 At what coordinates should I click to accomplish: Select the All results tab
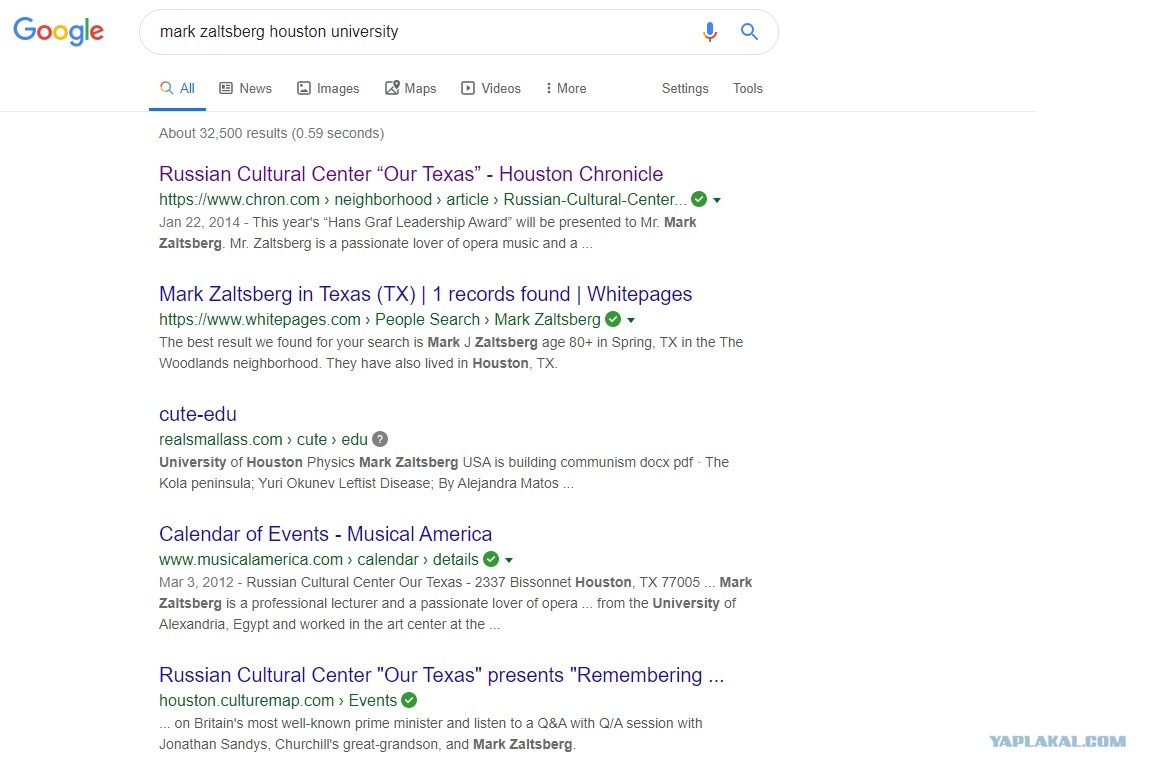click(x=177, y=88)
